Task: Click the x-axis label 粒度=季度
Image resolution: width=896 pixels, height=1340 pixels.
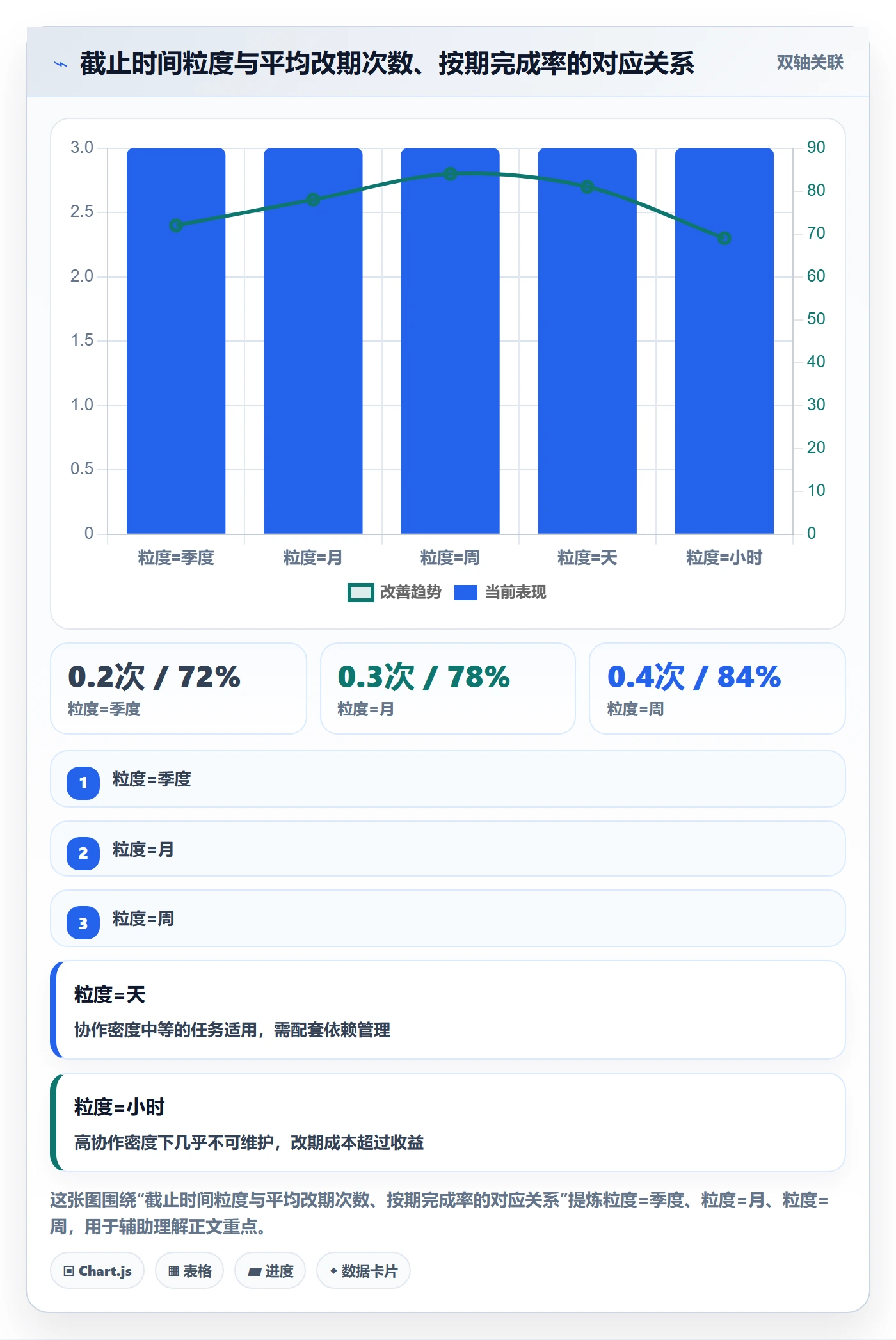Action: pos(176,557)
